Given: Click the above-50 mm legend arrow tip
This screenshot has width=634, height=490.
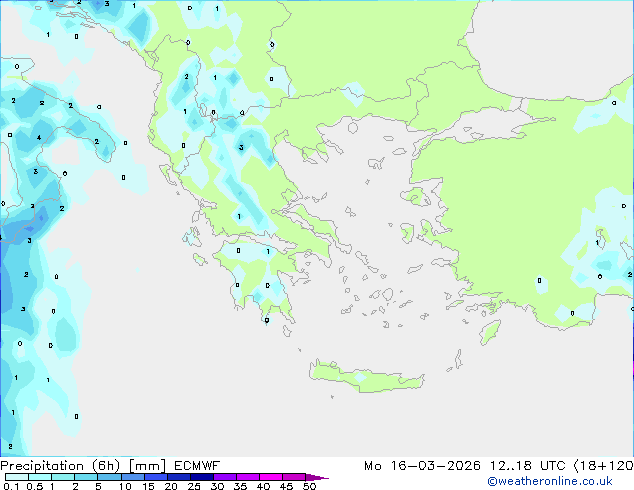Looking at the screenshot, I should point(317,478).
